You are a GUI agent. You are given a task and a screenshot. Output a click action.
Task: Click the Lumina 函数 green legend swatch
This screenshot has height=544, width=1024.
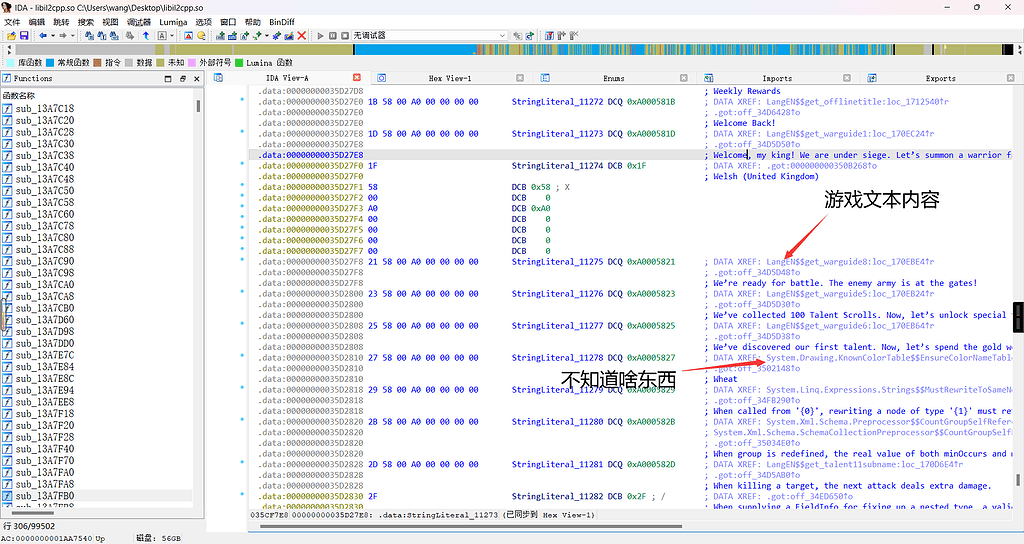click(x=239, y=63)
